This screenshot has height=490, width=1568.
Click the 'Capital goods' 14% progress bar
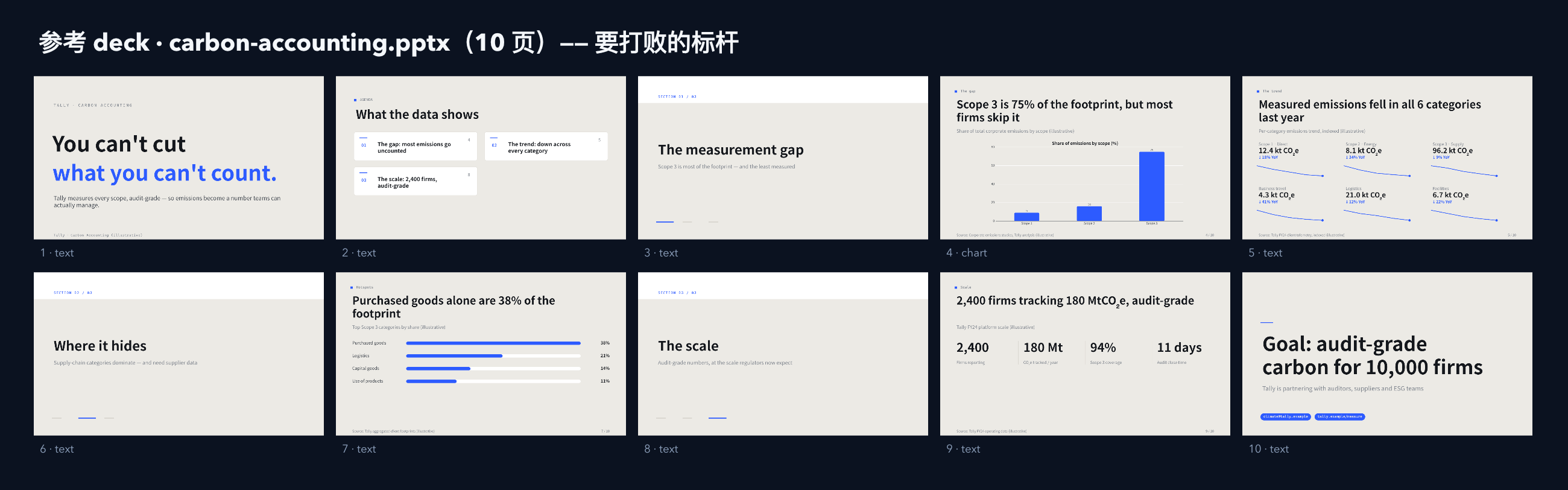(493, 369)
